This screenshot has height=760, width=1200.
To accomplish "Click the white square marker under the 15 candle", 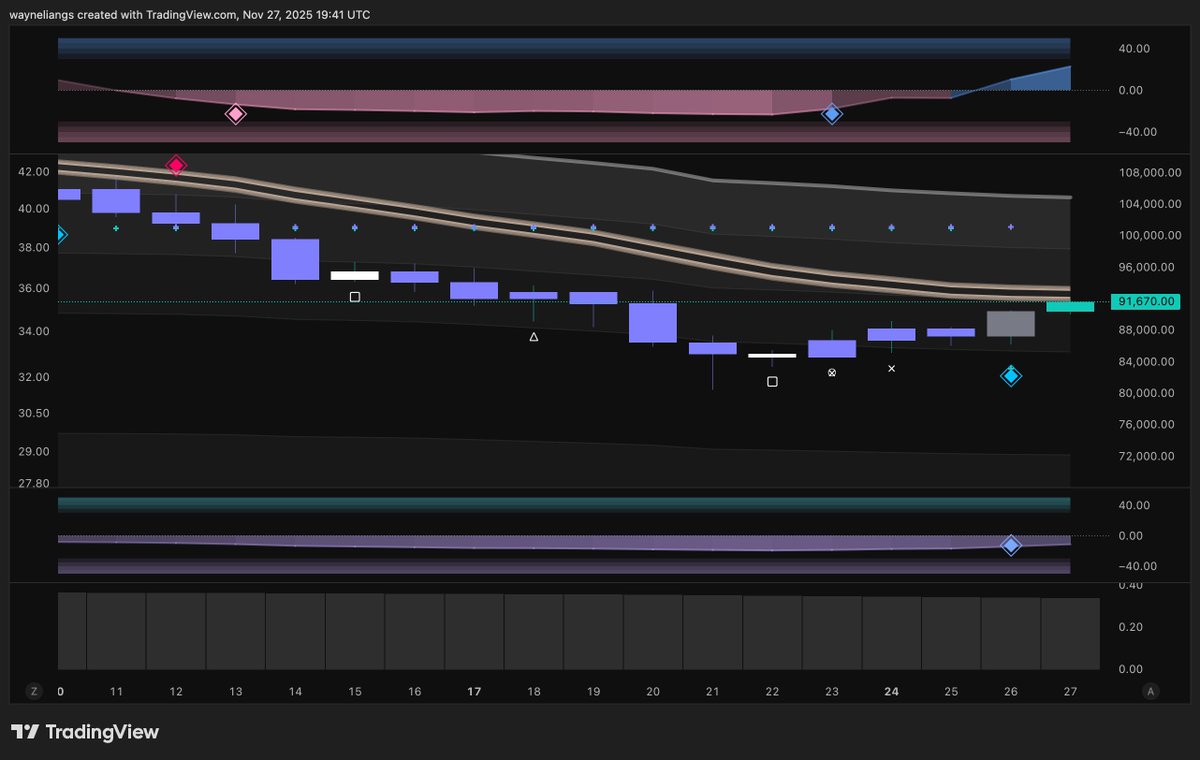I will point(354,297).
